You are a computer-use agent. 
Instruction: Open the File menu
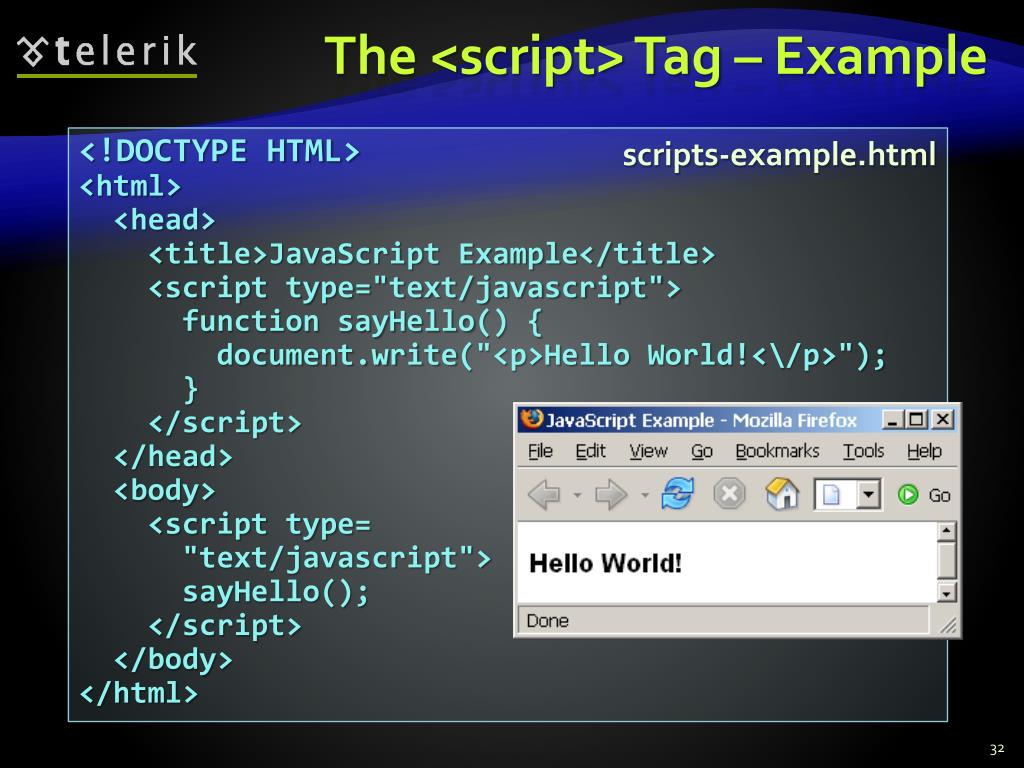point(540,451)
